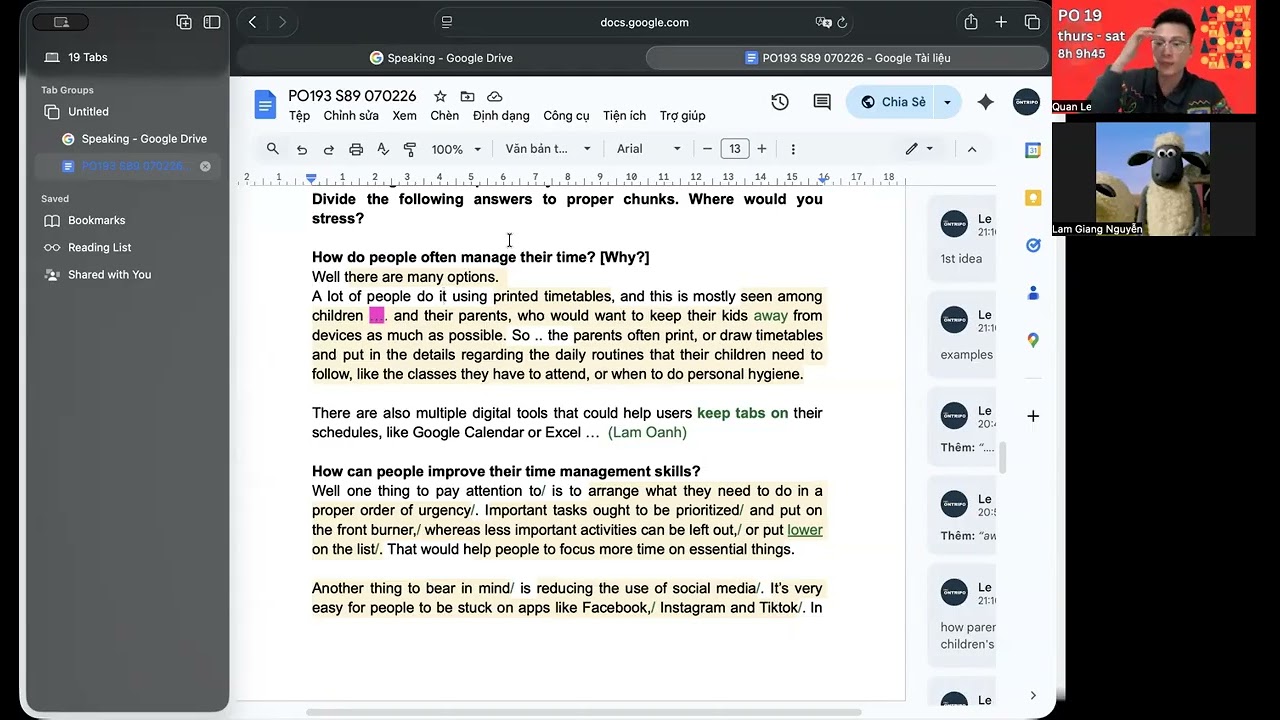Click the underlined word lower
This screenshot has width=1280, height=720.
[x=805, y=530]
